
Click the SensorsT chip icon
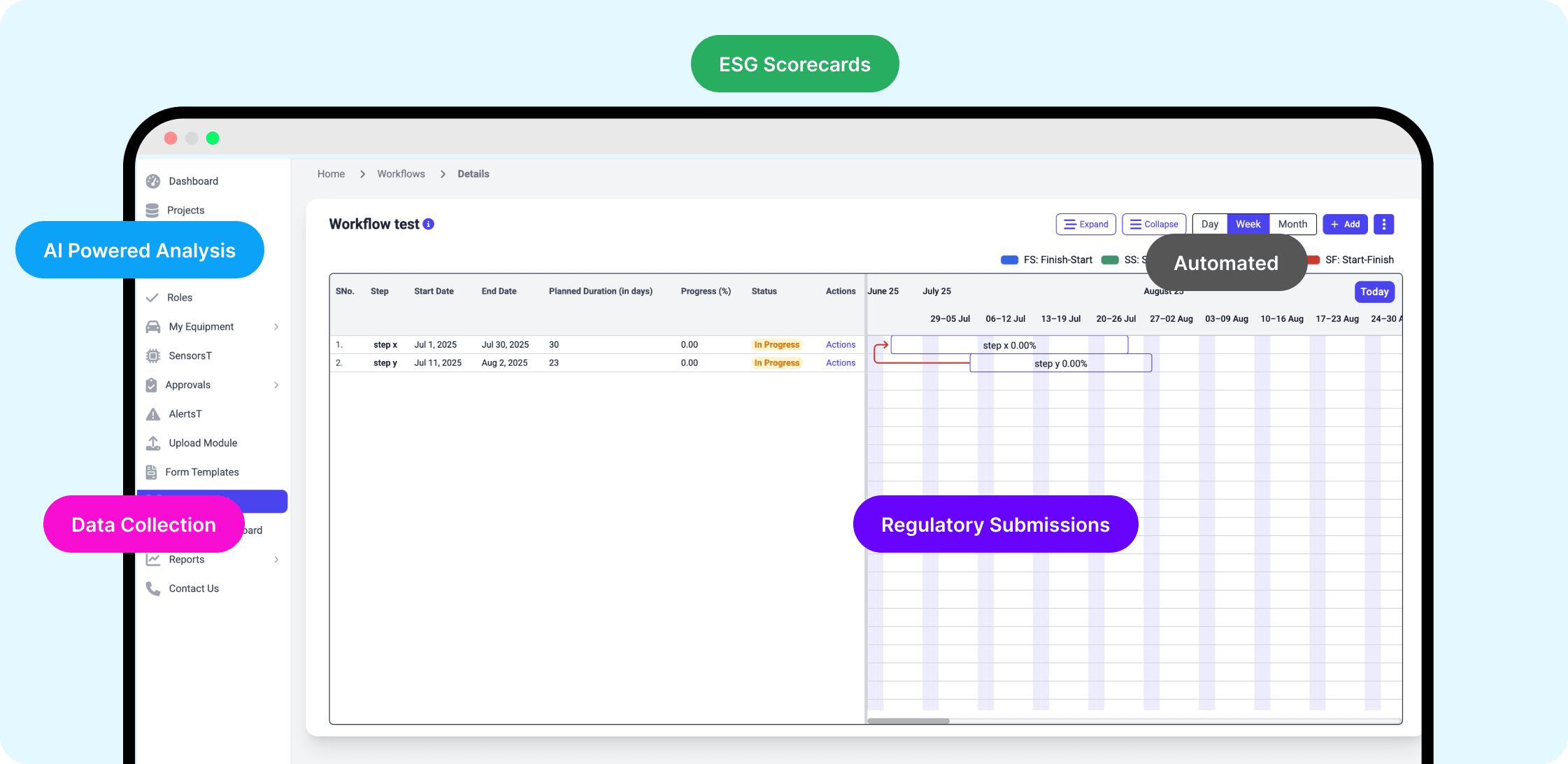click(x=153, y=355)
